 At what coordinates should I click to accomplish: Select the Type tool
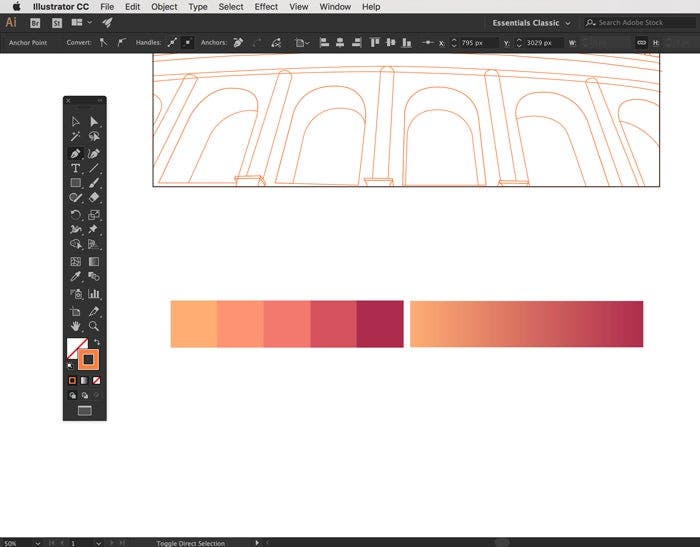(x=75, y=168)
